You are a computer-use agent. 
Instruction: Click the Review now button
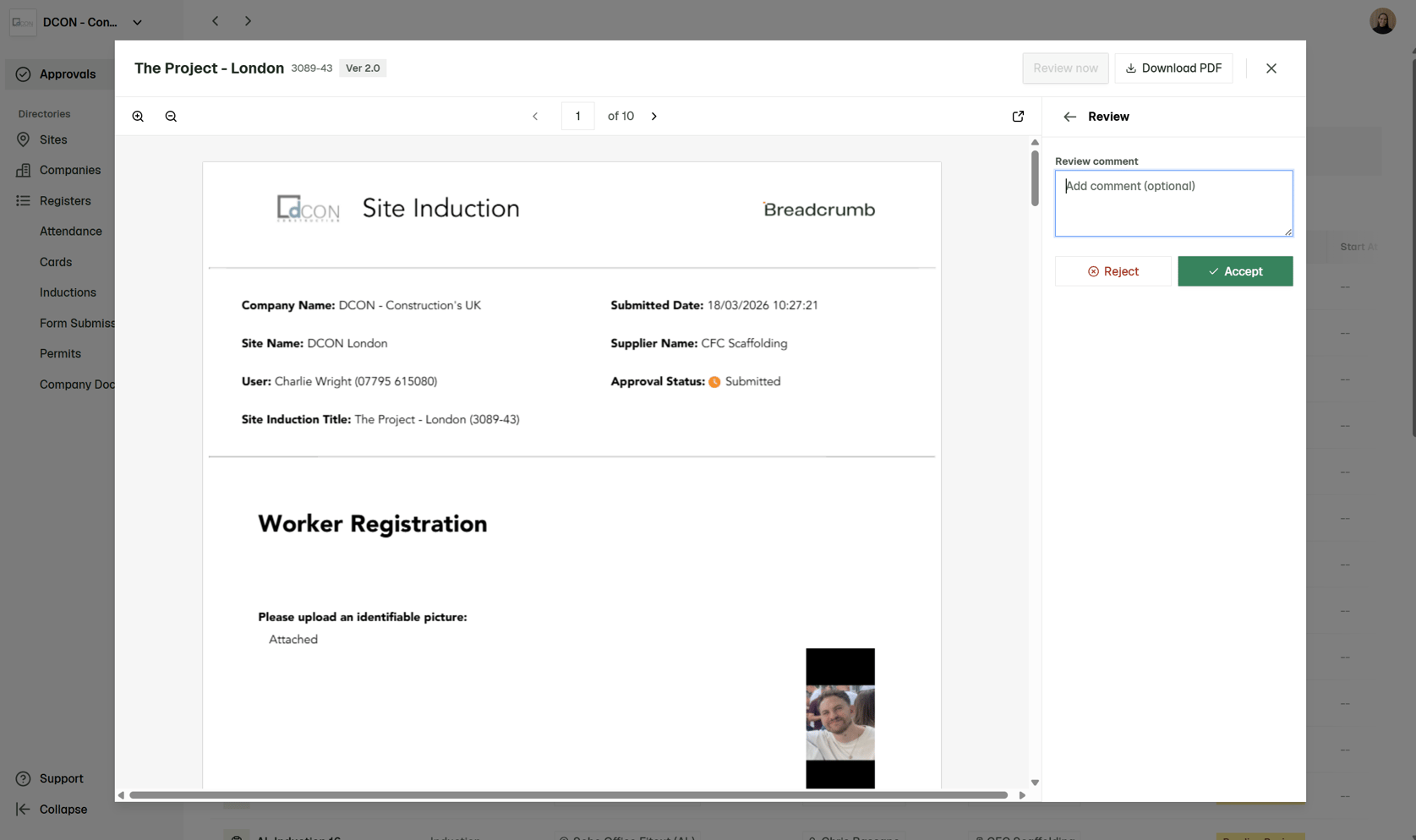tap(1065, 68)
